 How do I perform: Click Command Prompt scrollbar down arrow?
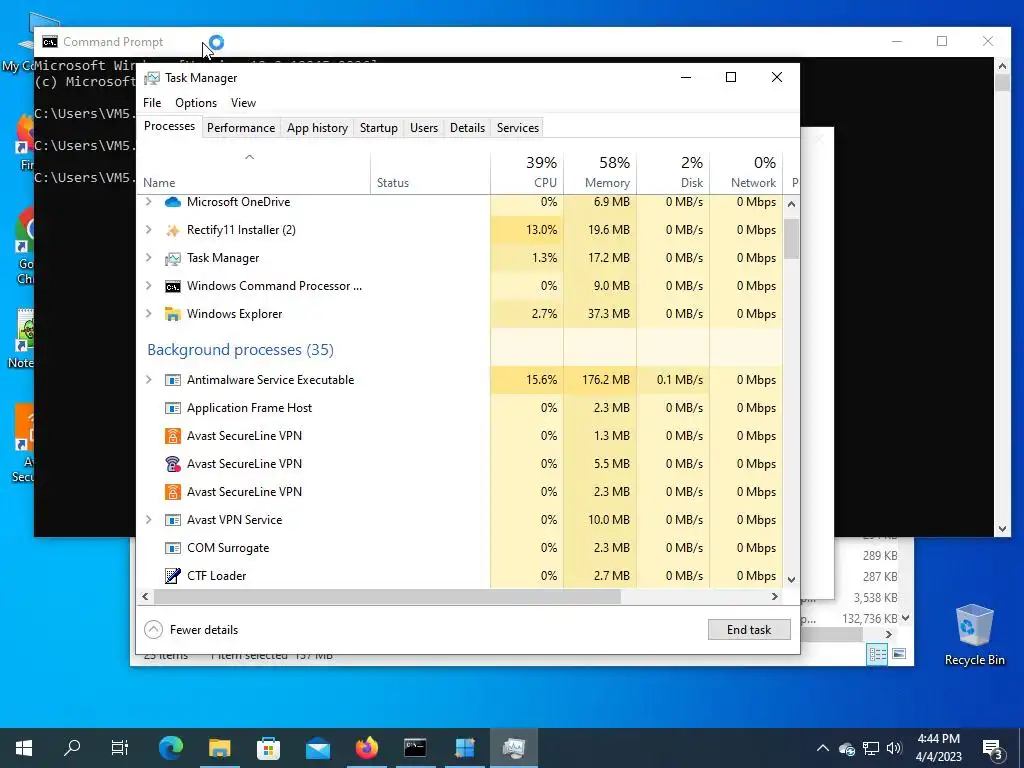coord(1002,529)
